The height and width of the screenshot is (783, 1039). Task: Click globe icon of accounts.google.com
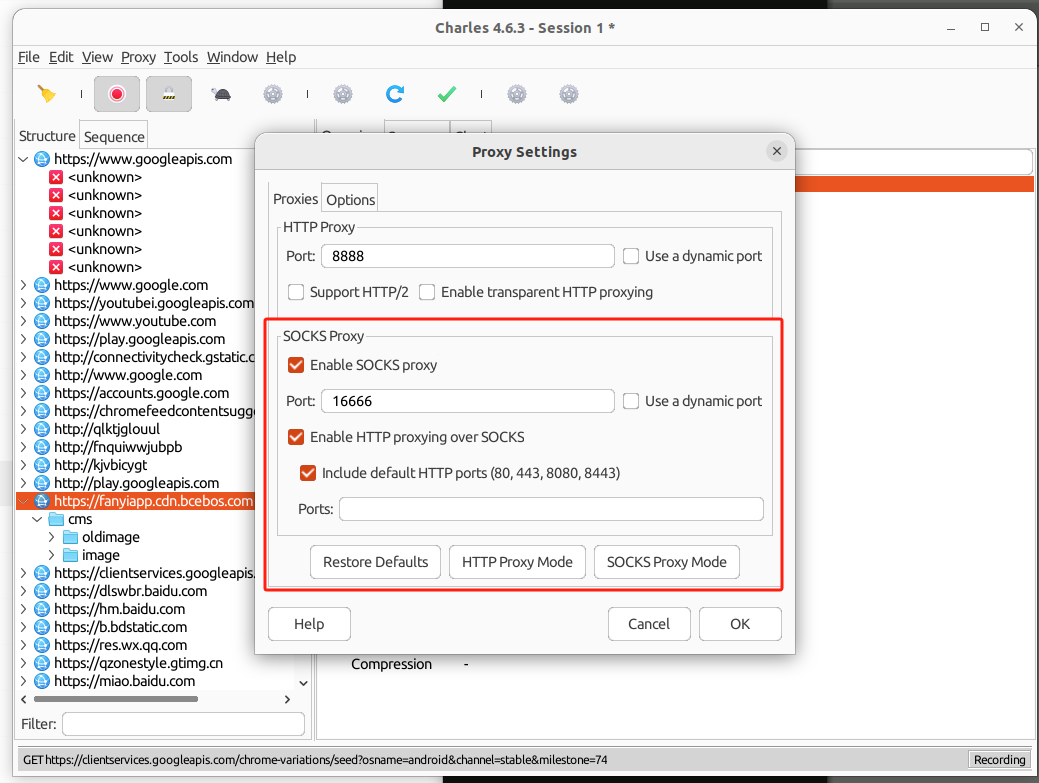point(42,393)
